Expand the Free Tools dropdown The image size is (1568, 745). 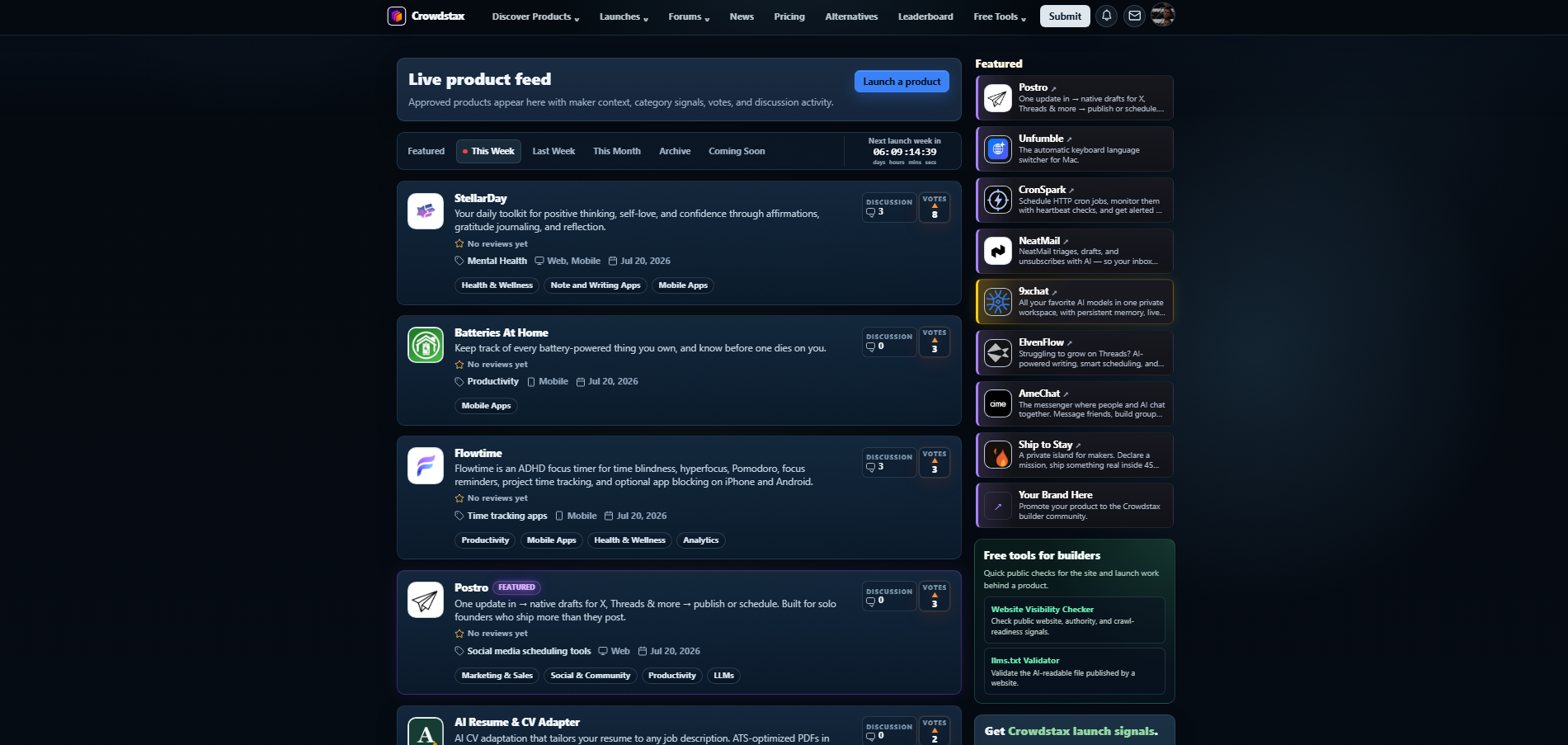pyautogui.click(x=1000, y=17)
